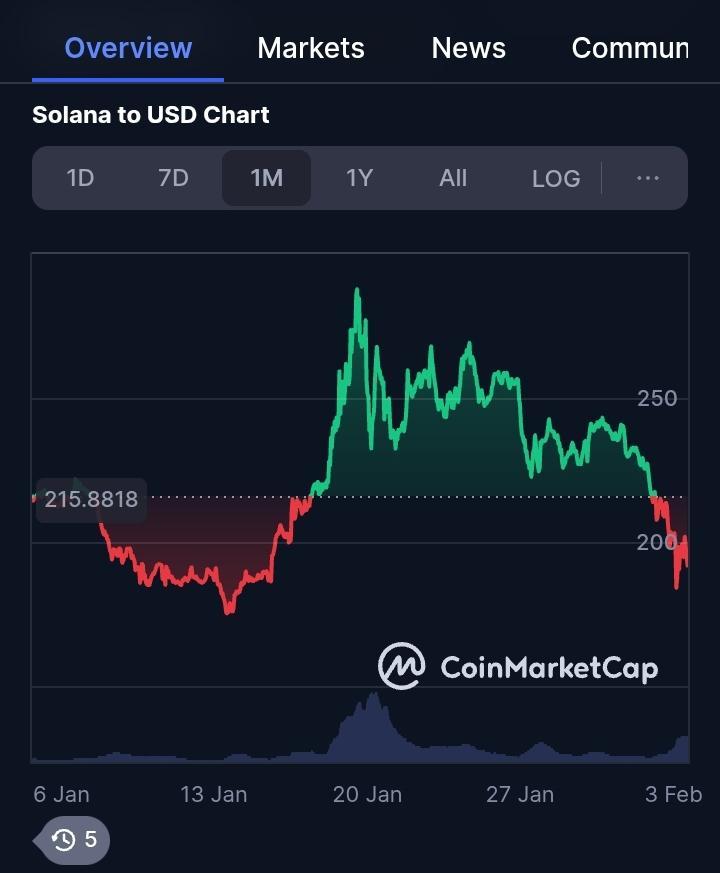Open the three-dot chart options menu
Viewport: 720px width, 873px height.
(x=648, y=178)
